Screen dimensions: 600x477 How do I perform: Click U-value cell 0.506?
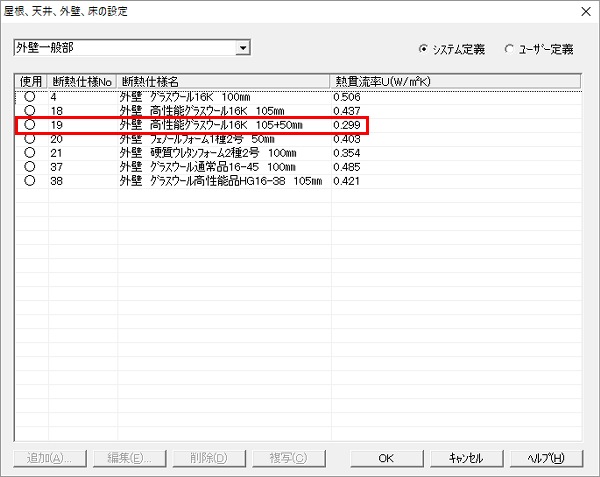pyautogui.click(x=347, y=97)
